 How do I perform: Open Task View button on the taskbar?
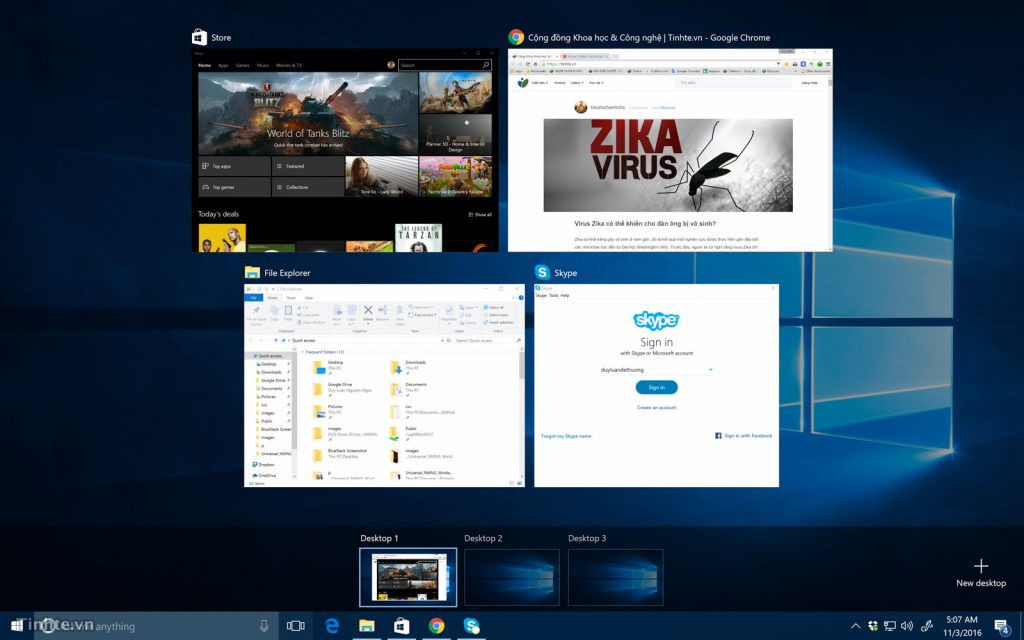coord(296,626)
